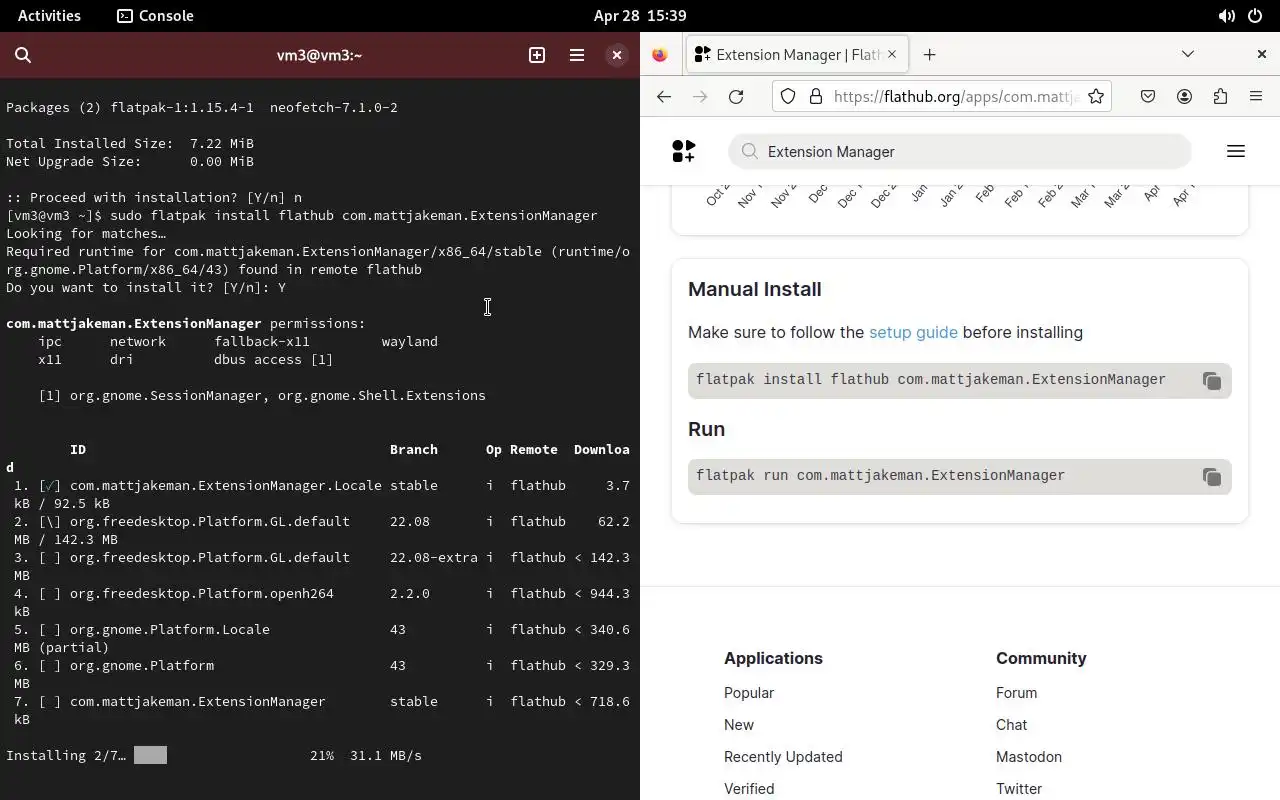
Task: Open the Activities overview
Action: tap(49, 15)
